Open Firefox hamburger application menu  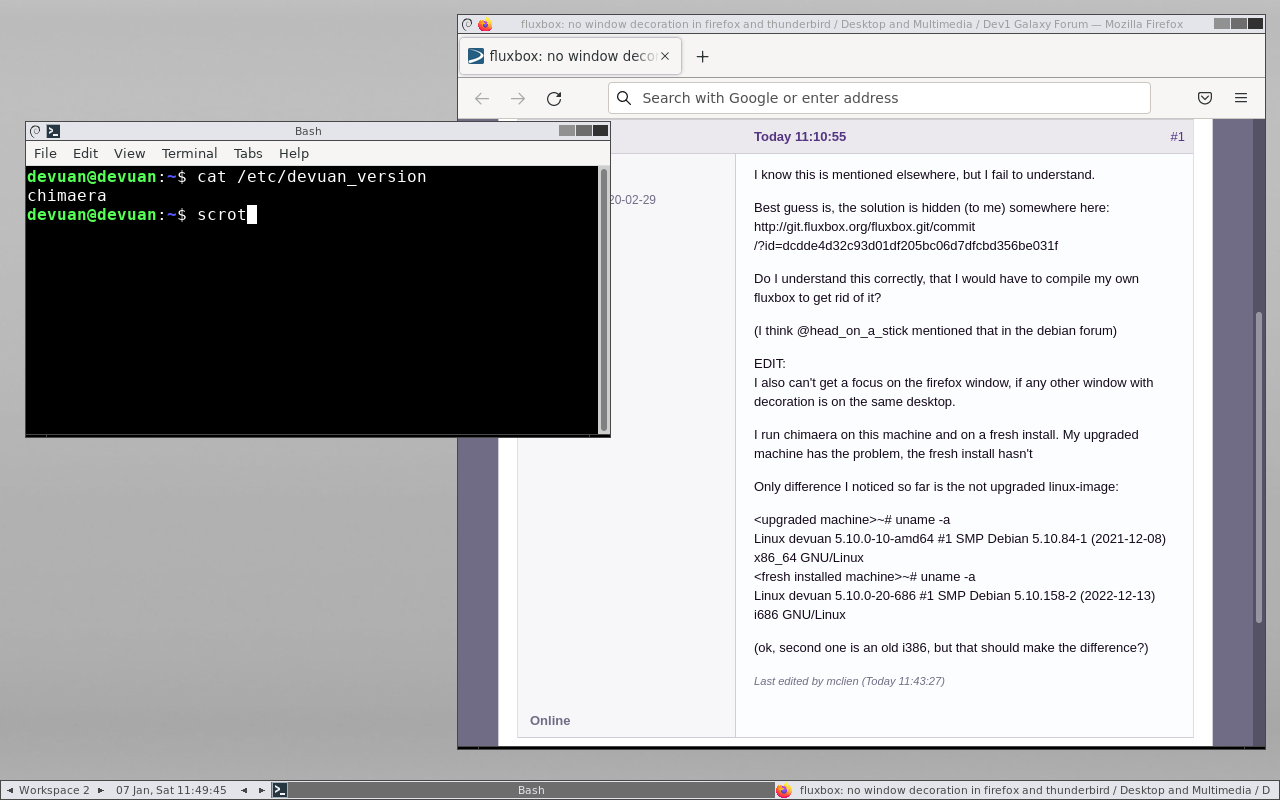pos(1241,98)
